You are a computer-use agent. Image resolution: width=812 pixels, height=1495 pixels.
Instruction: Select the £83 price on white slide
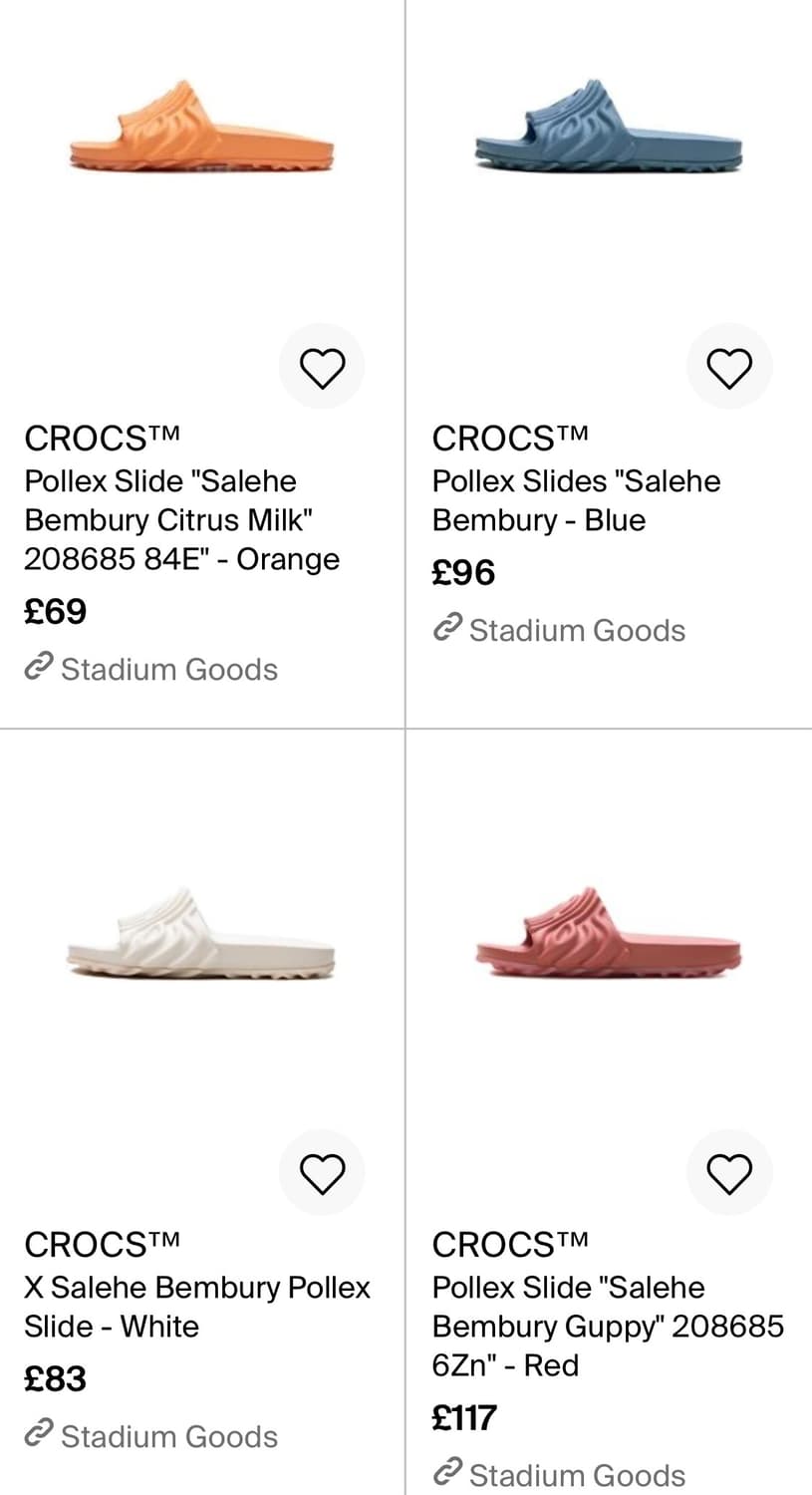(56, 1379)
